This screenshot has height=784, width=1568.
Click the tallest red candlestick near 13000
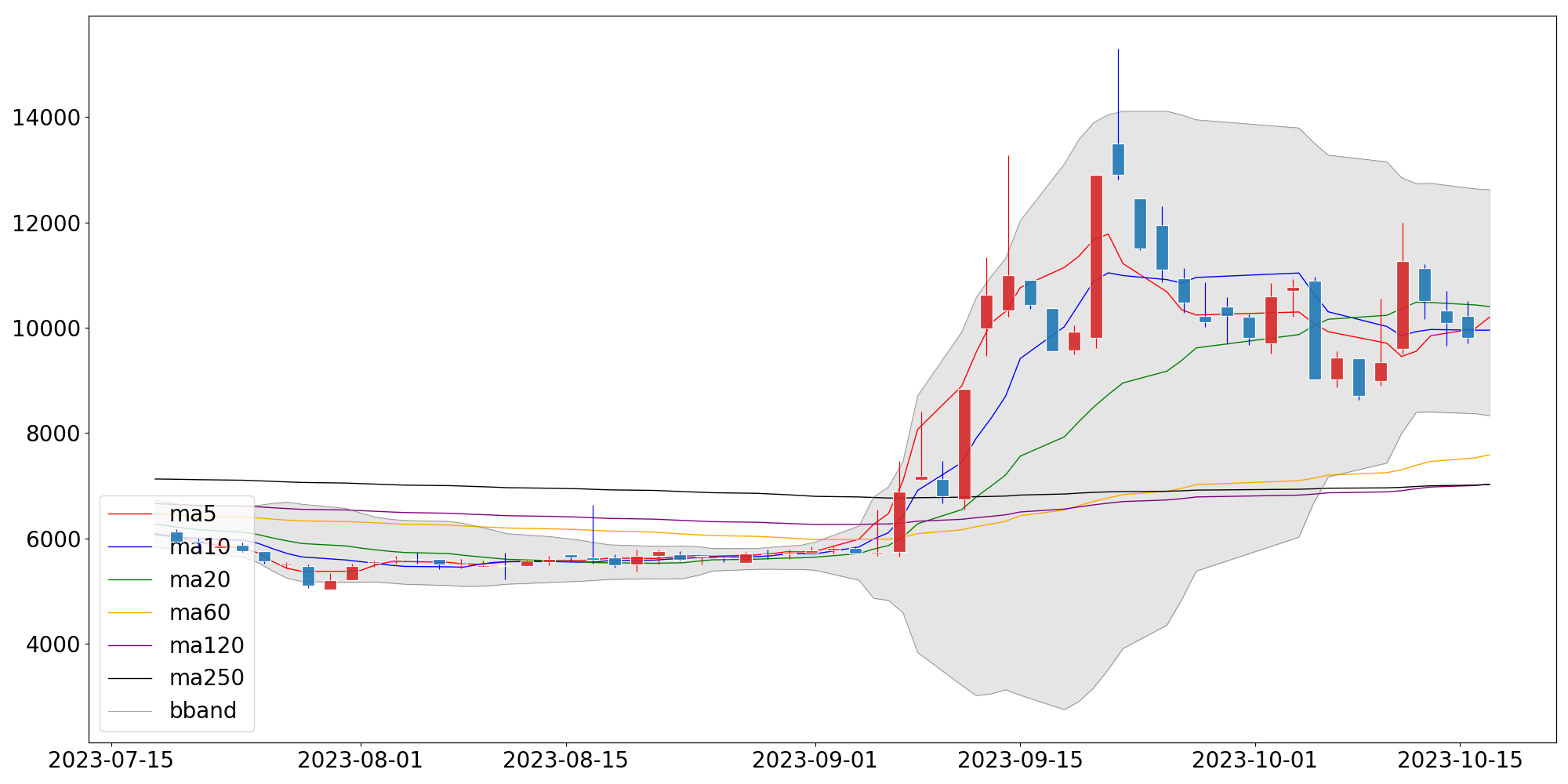[1096, 256]
